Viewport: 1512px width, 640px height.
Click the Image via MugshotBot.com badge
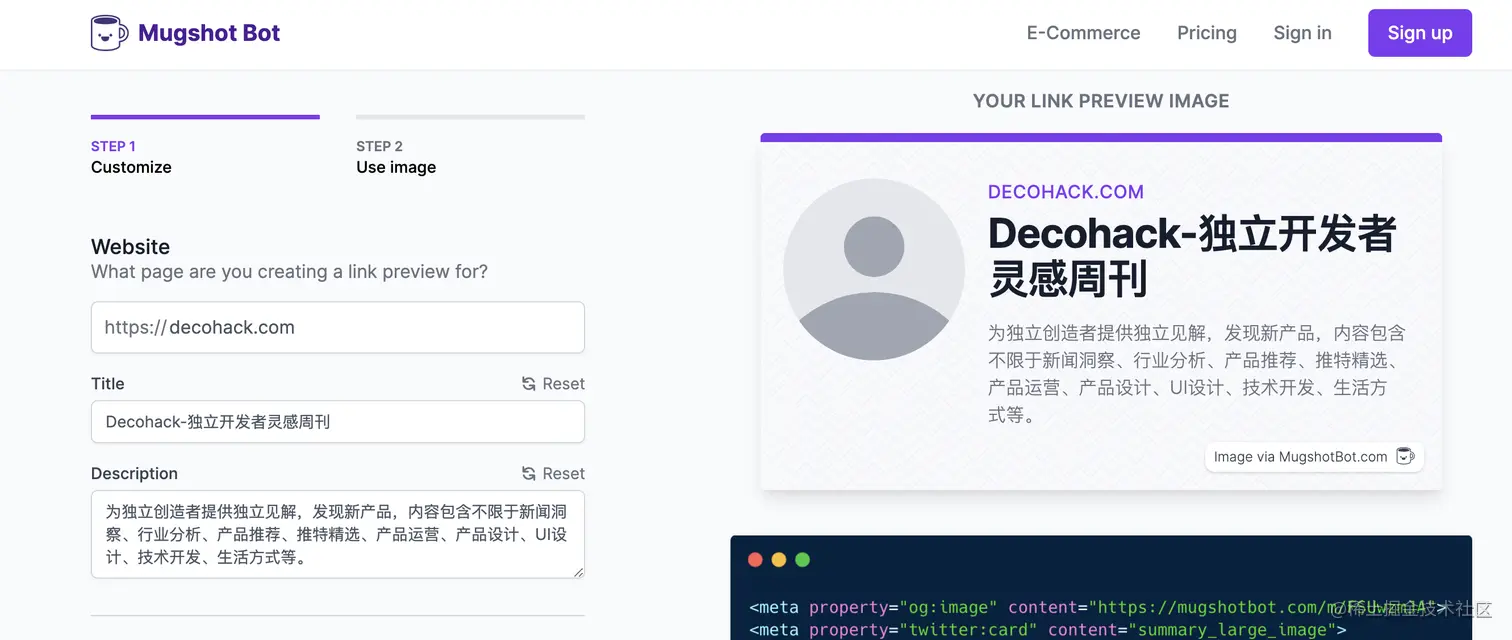pos(1314,457)
